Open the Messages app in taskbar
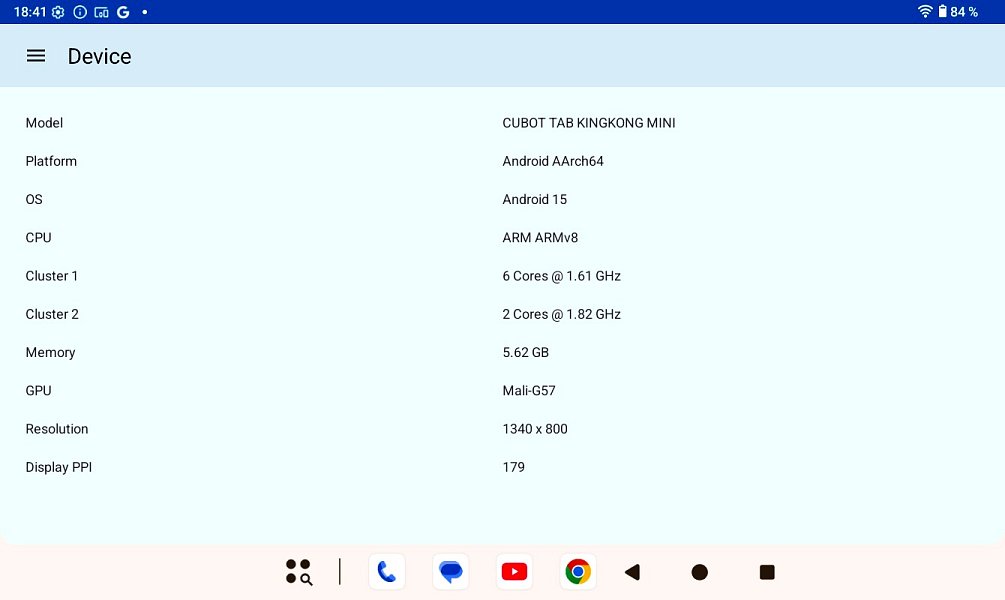The height and width of the screenshot is (600, 1005). [451, 572]
